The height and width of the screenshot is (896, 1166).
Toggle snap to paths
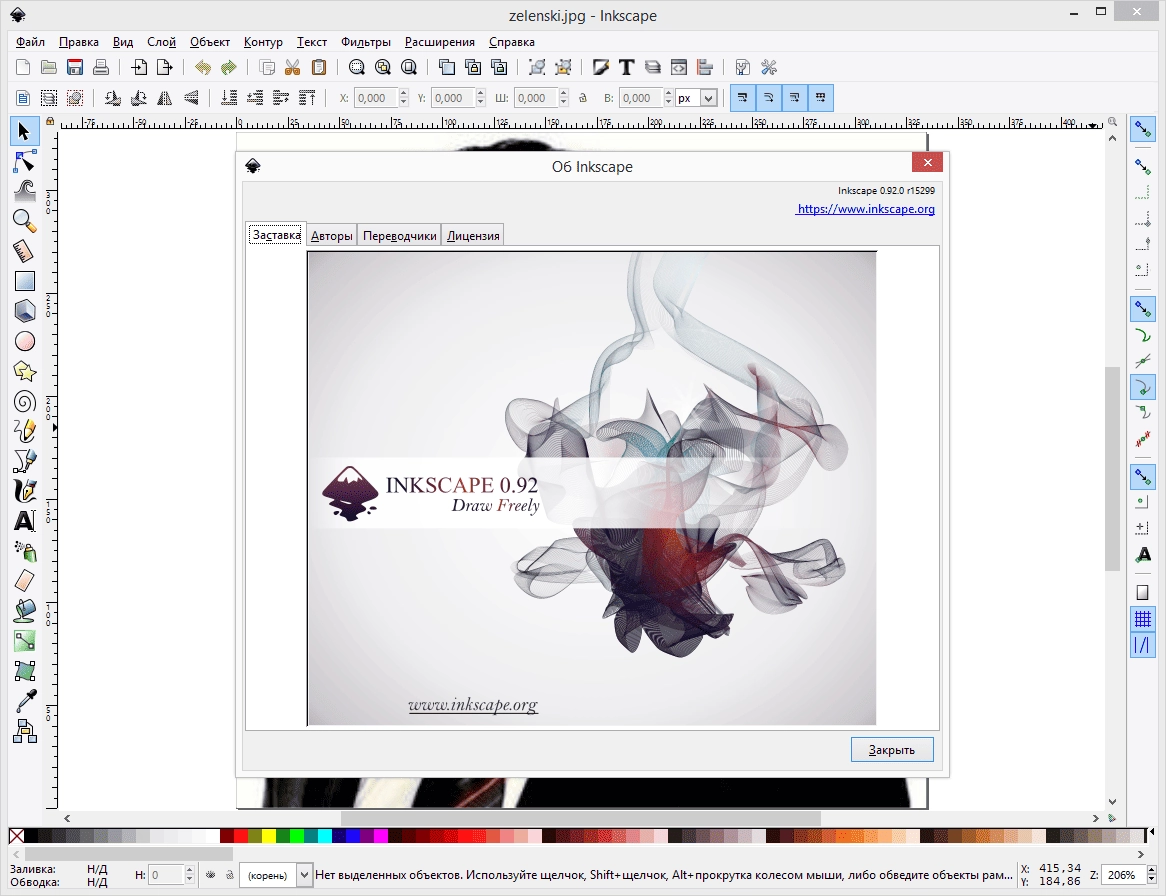(x=1143, y=336)
